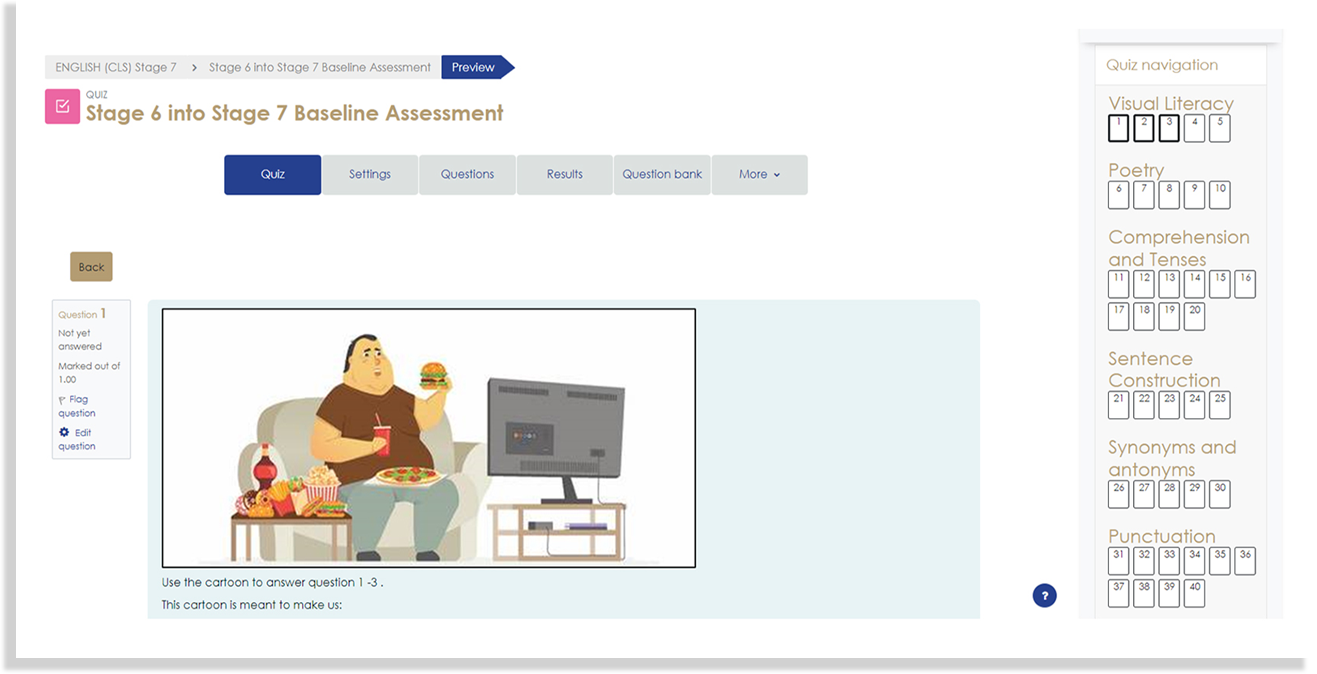
Task: Open the Question bank tab
Action: click(662, 175)
